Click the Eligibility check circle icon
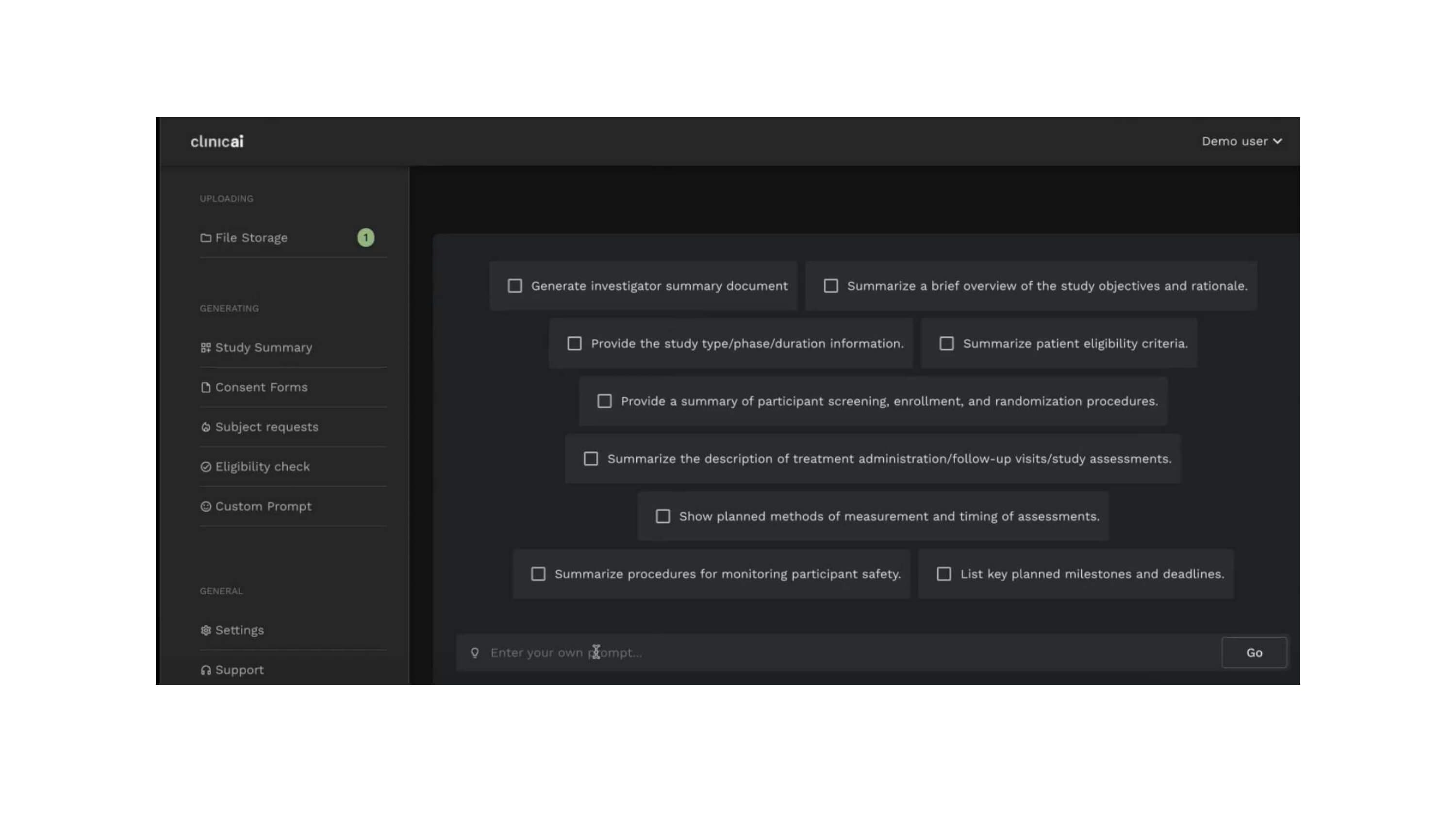The height and width of the screenshot is (819, 1456). click(206, 467)
